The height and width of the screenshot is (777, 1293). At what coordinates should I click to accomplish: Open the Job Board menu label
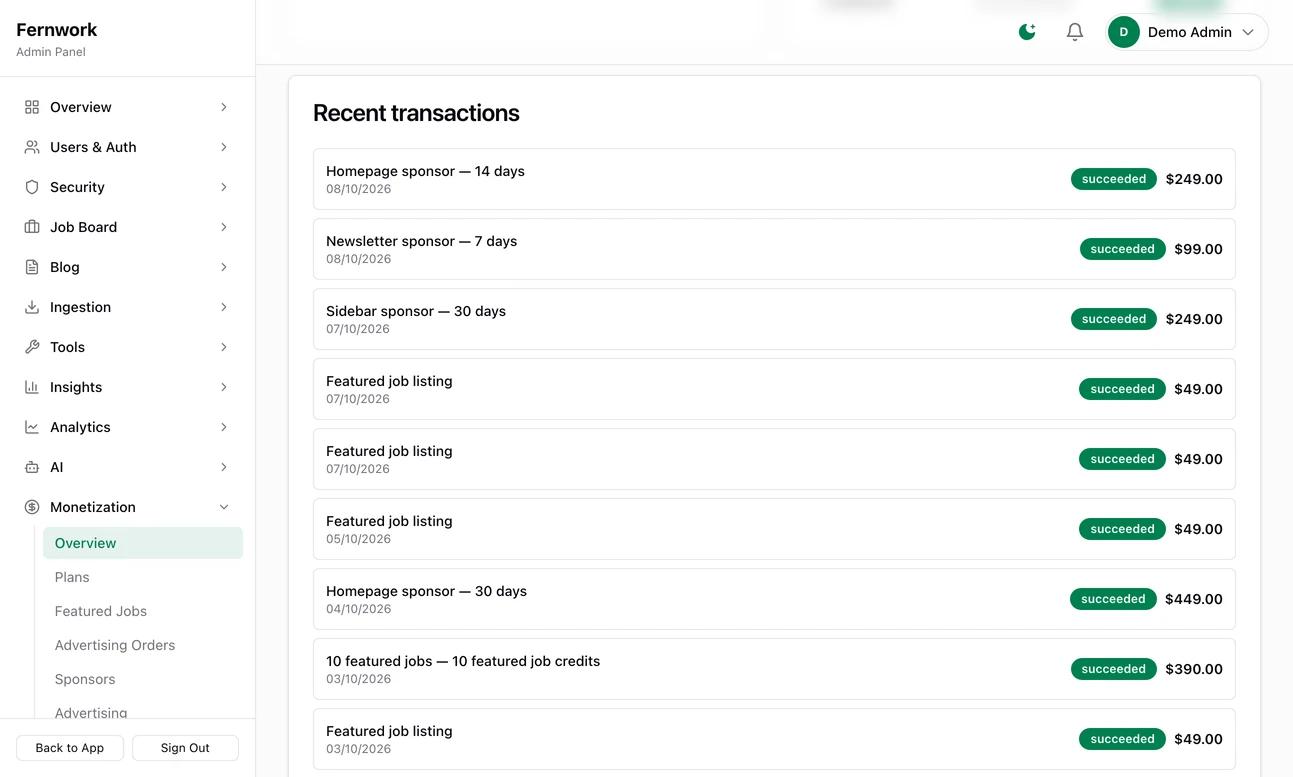click(x=83, y=227)
